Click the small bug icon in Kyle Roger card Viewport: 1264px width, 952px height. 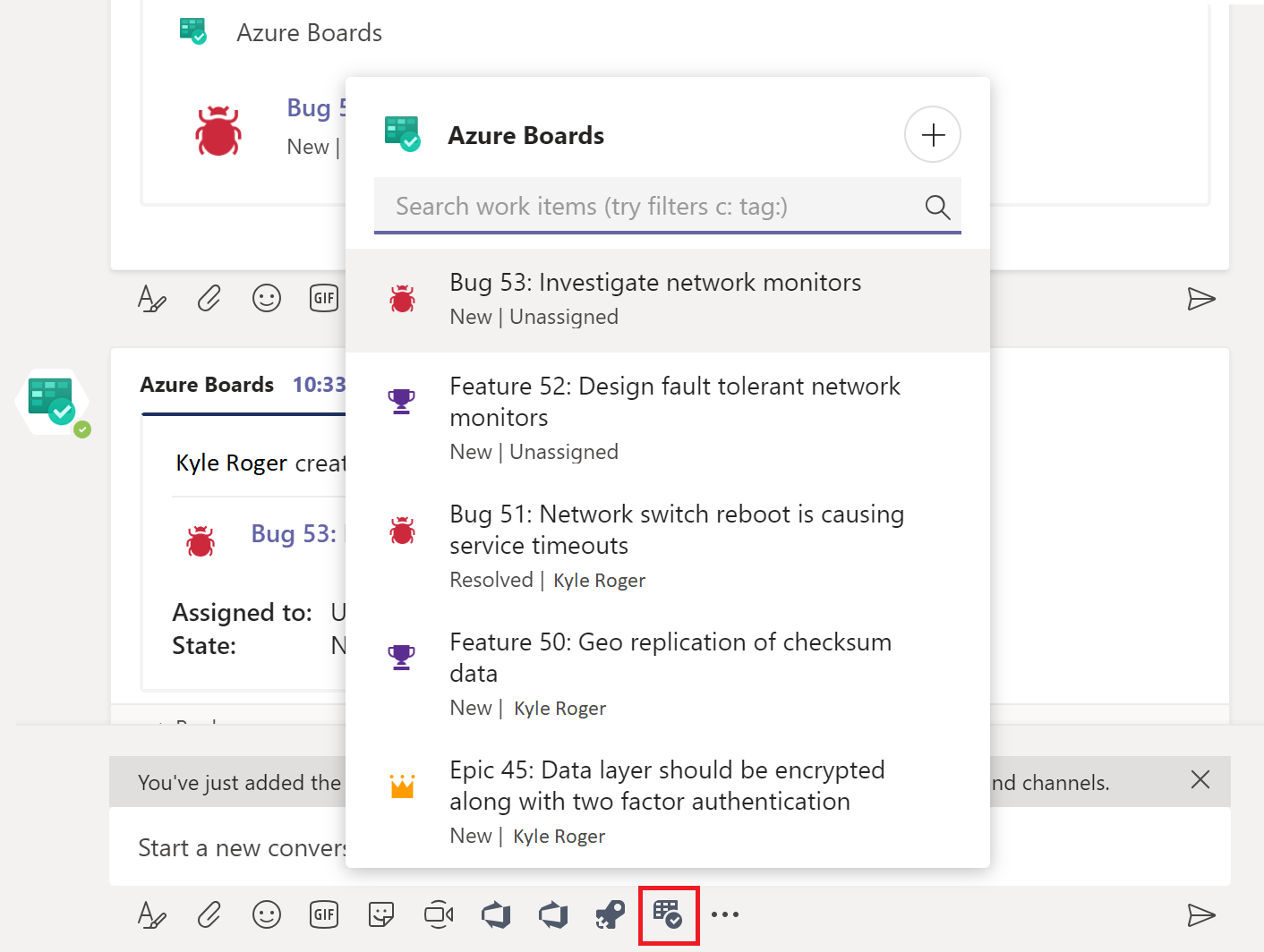coord(201,541)
